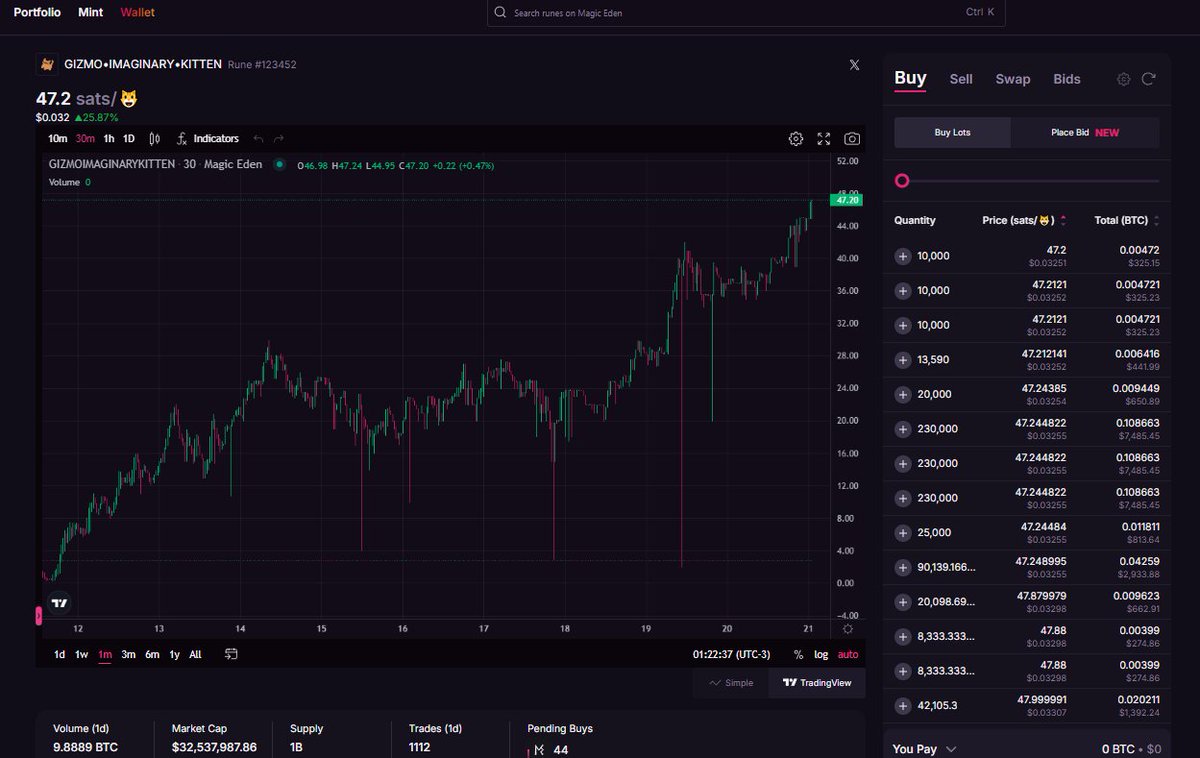Screen dimensions: 1200x758
Task: Click the TradingView logo on chart
Action: click(x=59, y=603)
